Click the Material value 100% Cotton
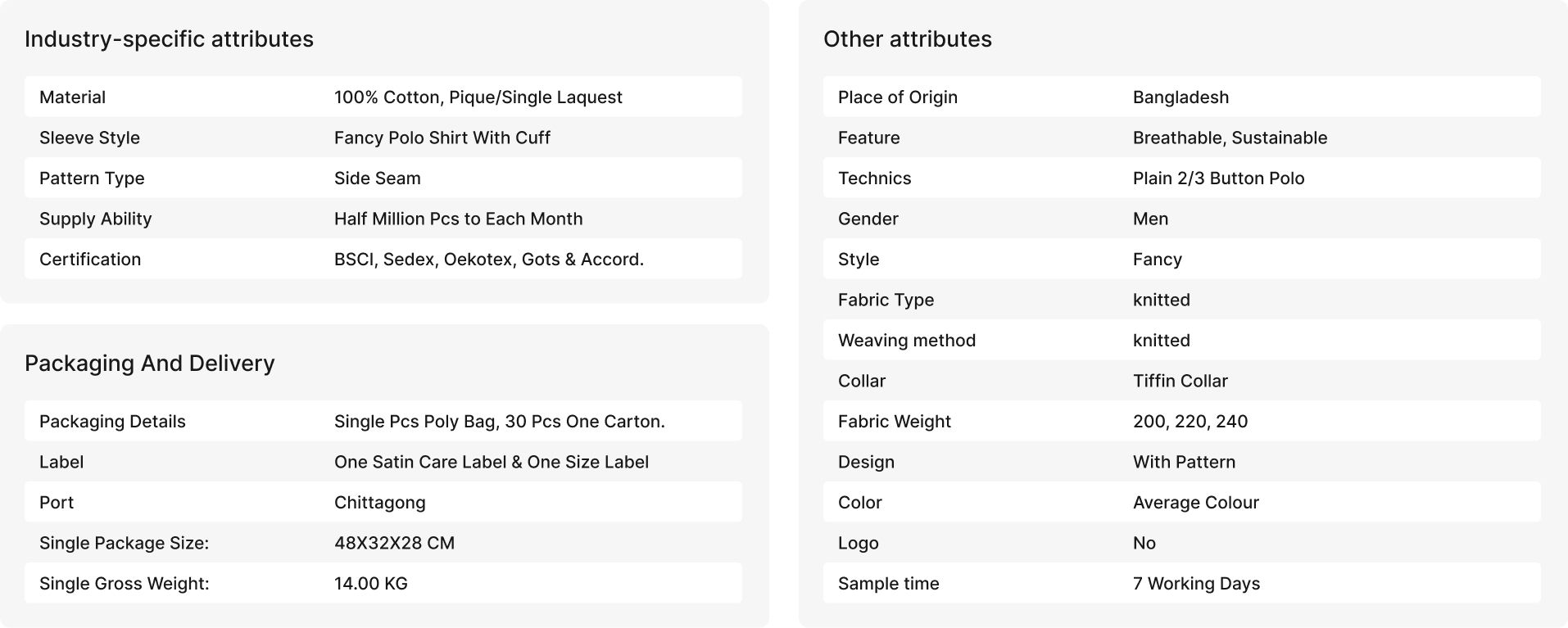Screen dimensions: 1568x628 coord(478,97)
